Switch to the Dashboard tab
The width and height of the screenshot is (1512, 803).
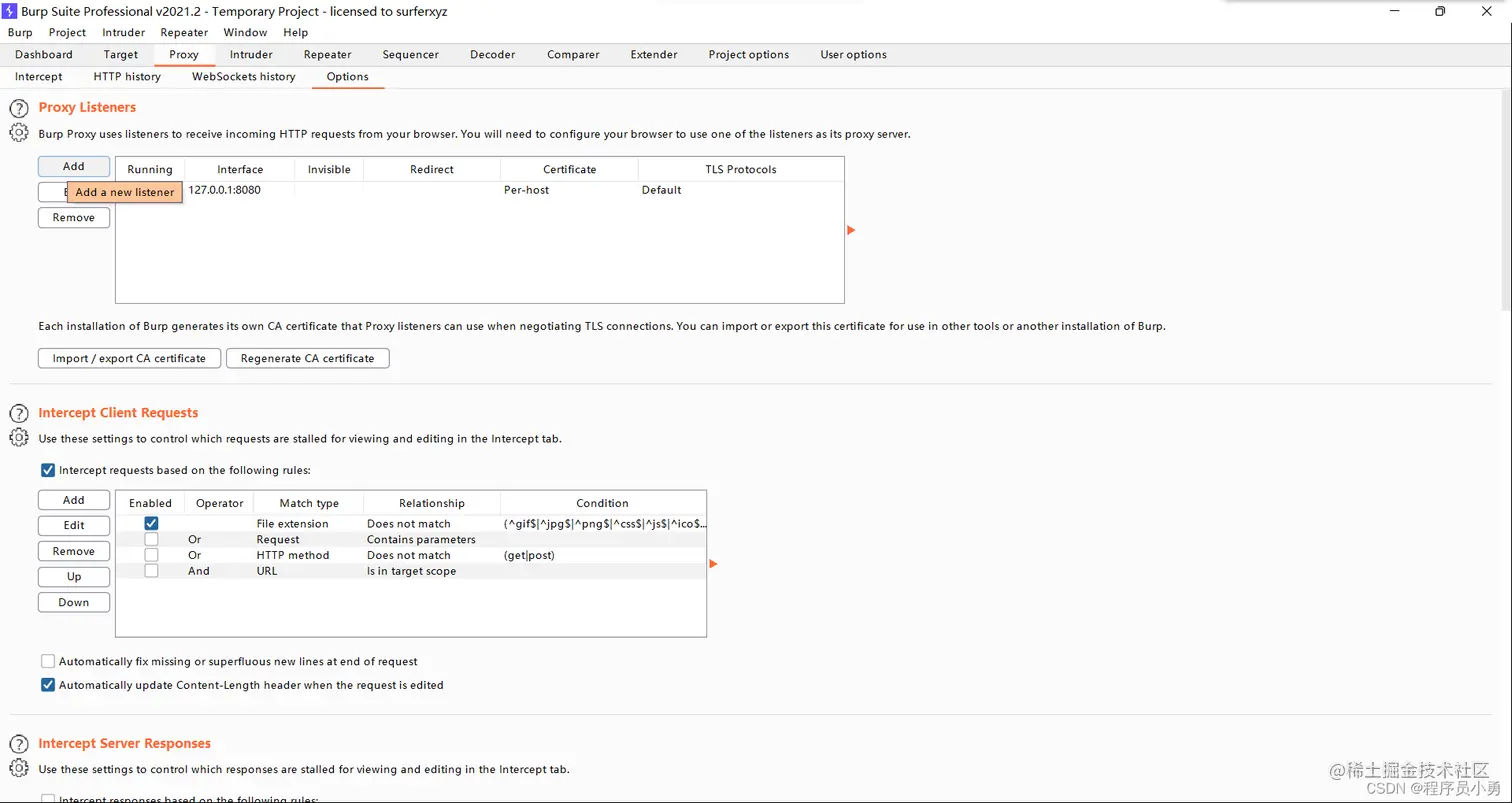tap(44, 54)
